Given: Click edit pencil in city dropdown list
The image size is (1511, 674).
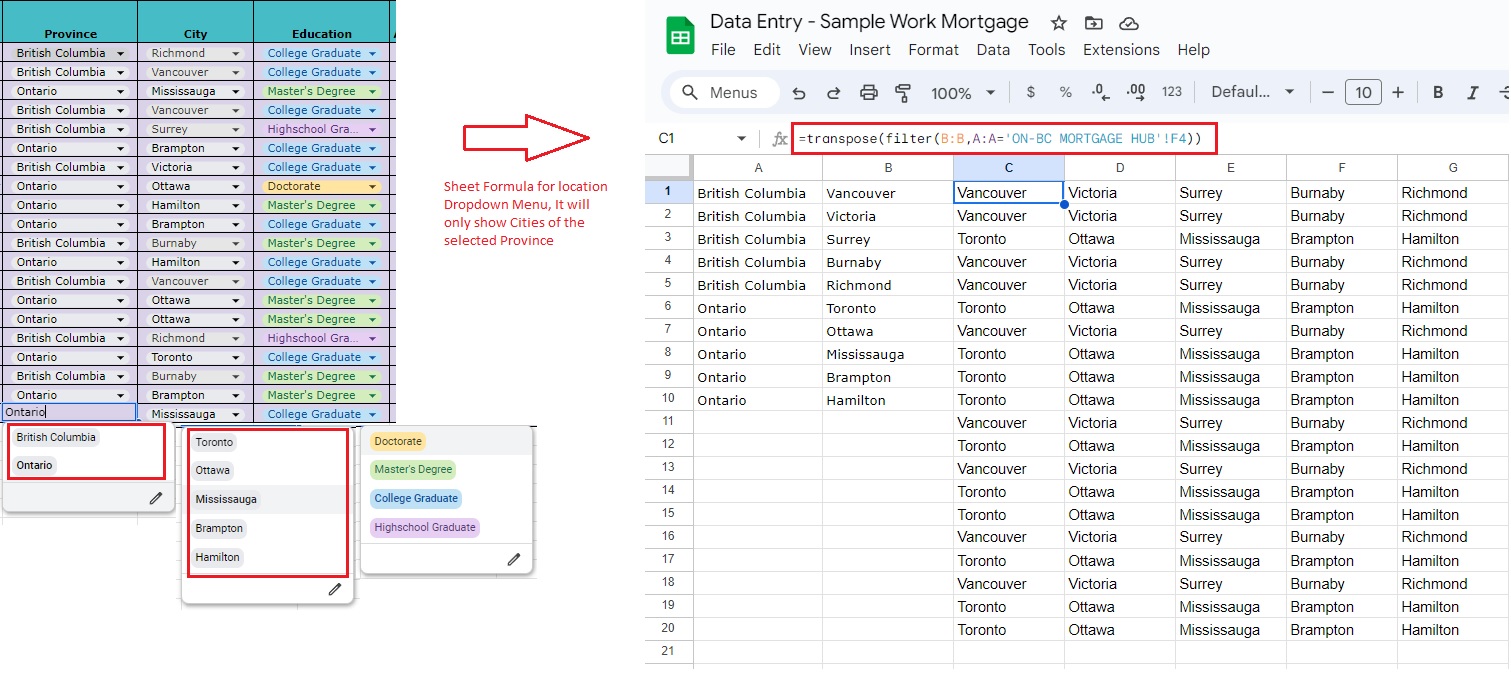Looking at the screenshot, I should [x=335, y=590].
